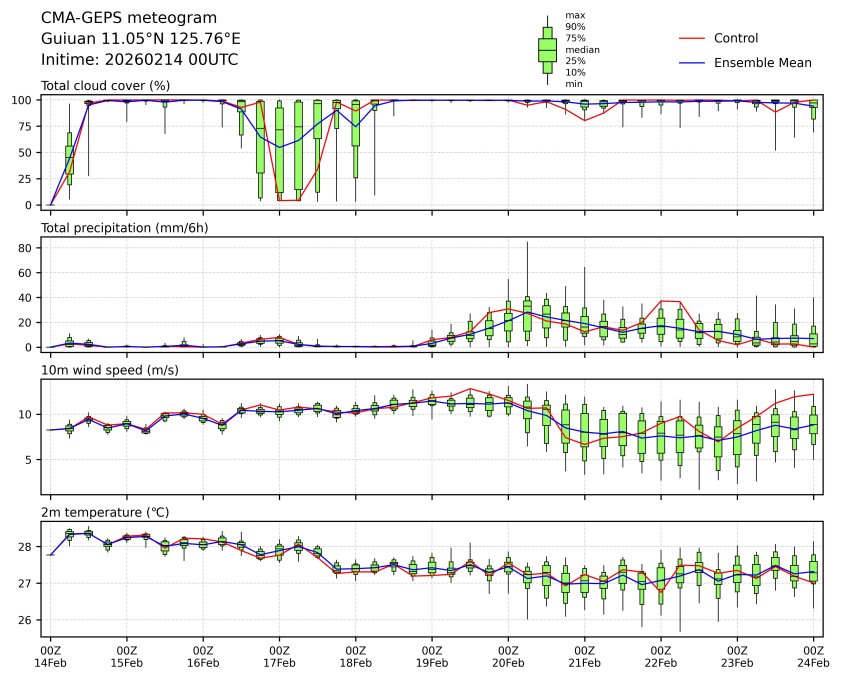The height and width of the screenshot is (680, 841).
Task: Click the red Control legend line
Action: [692, 38]
